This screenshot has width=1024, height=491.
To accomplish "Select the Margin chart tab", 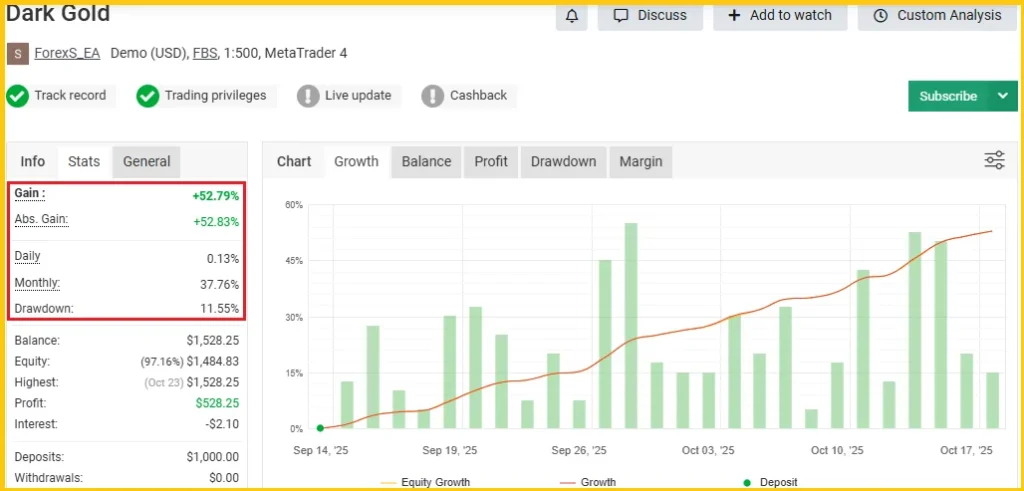I will tap(641, 162).
